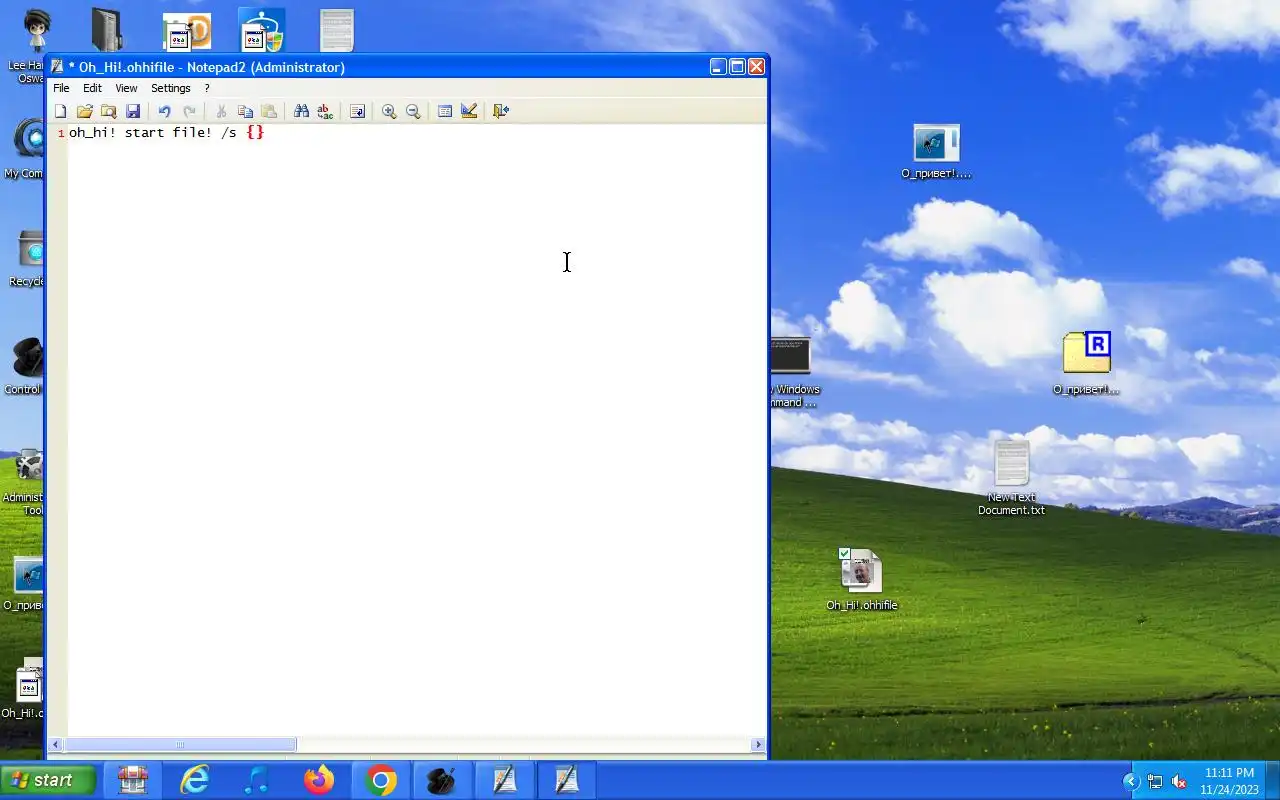Click the Notepad2 title bar
The height and width of the screenshot is (800, 1280).
(x=380, y=67)
